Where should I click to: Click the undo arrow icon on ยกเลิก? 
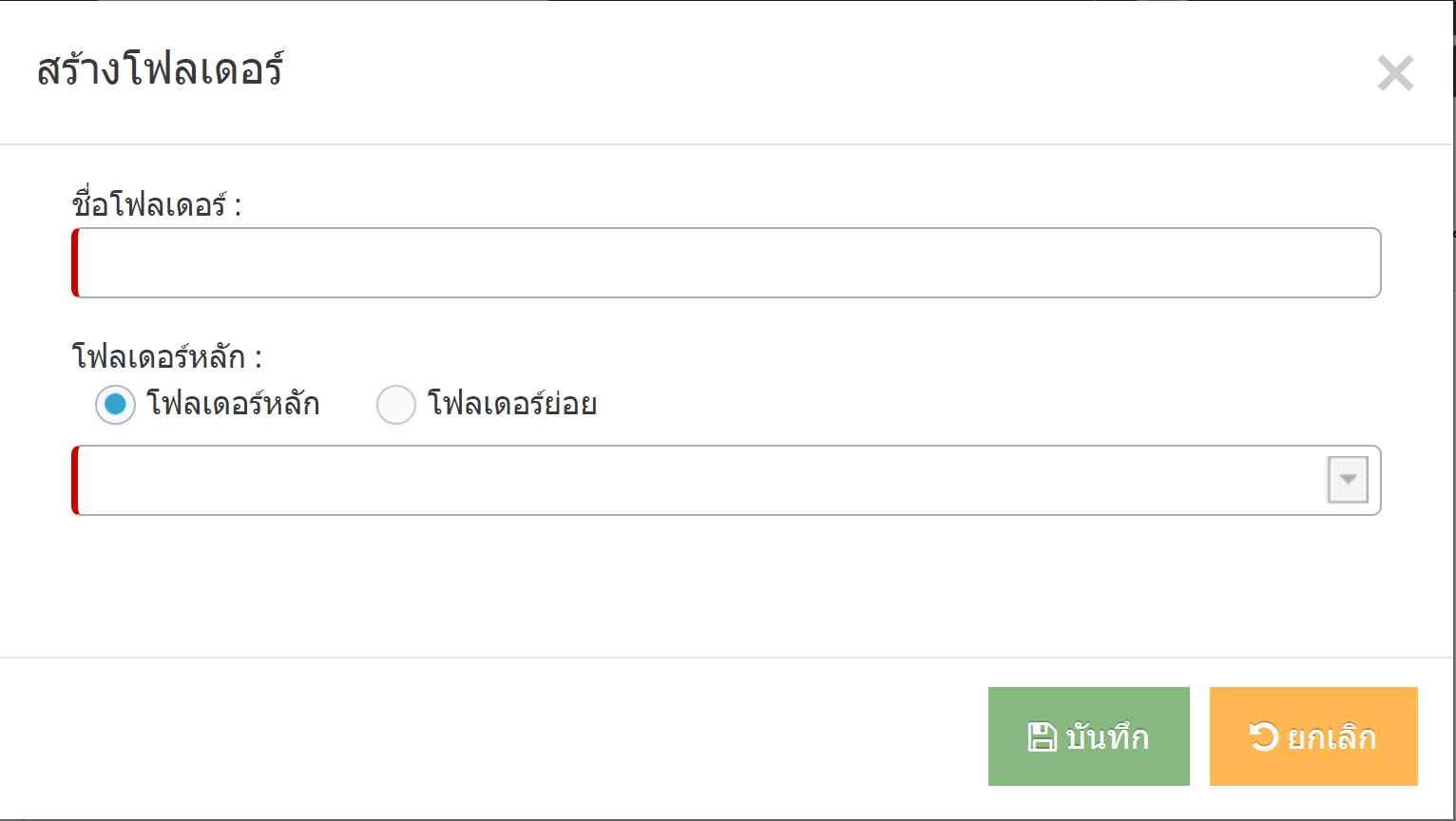pos(1264,736)
